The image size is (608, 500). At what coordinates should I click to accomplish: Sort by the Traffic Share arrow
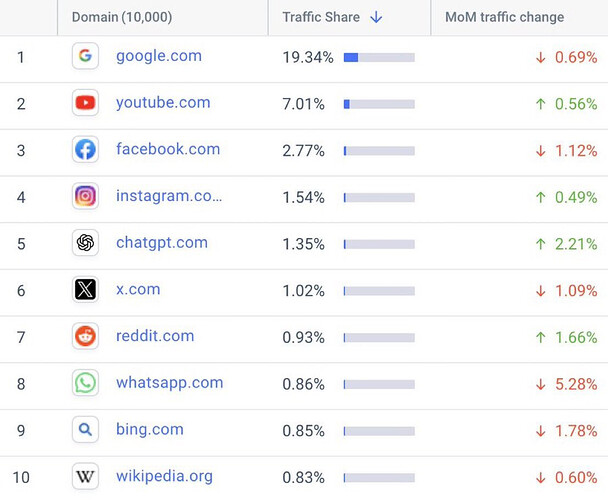(376, 17)
